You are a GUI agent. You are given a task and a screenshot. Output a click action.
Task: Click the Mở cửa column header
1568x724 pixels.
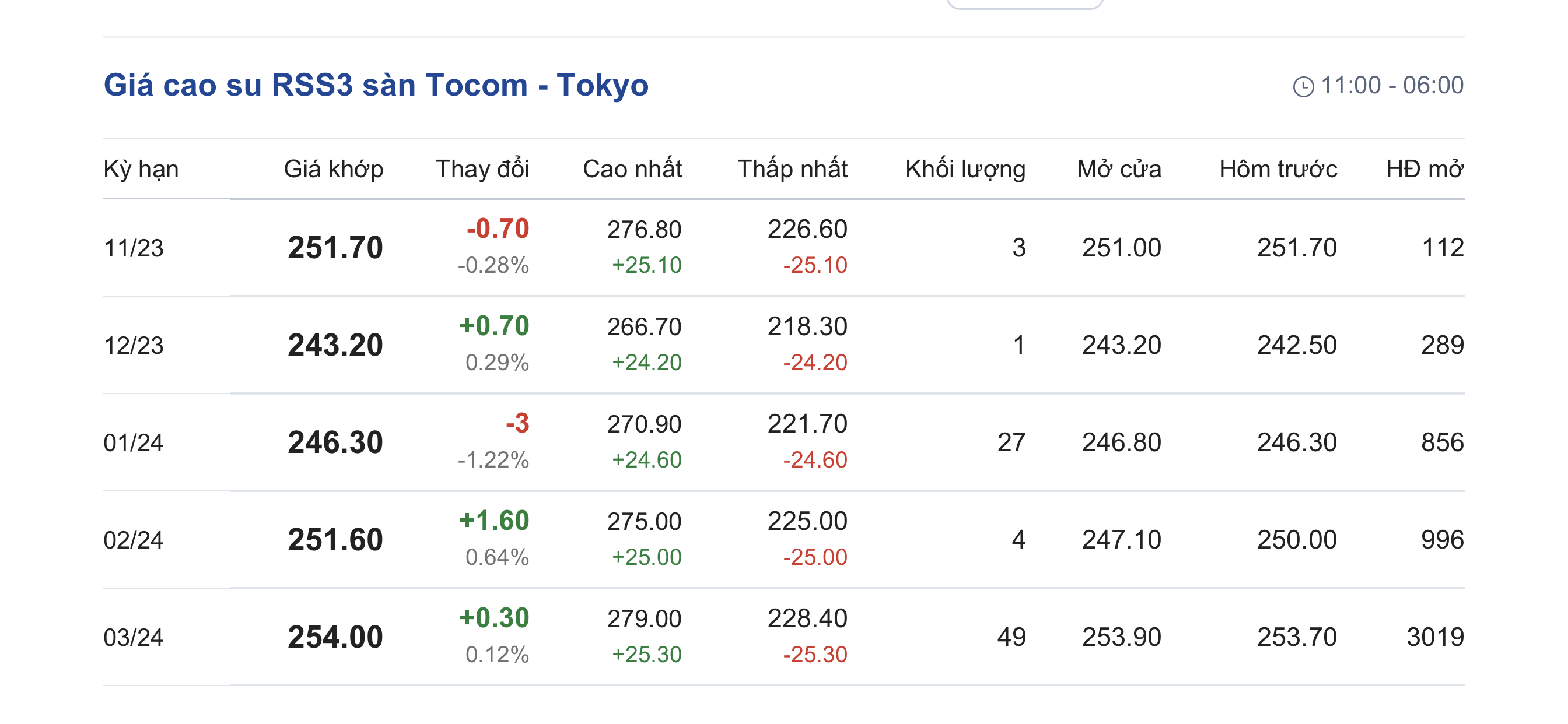click(x=1119, y=168)
